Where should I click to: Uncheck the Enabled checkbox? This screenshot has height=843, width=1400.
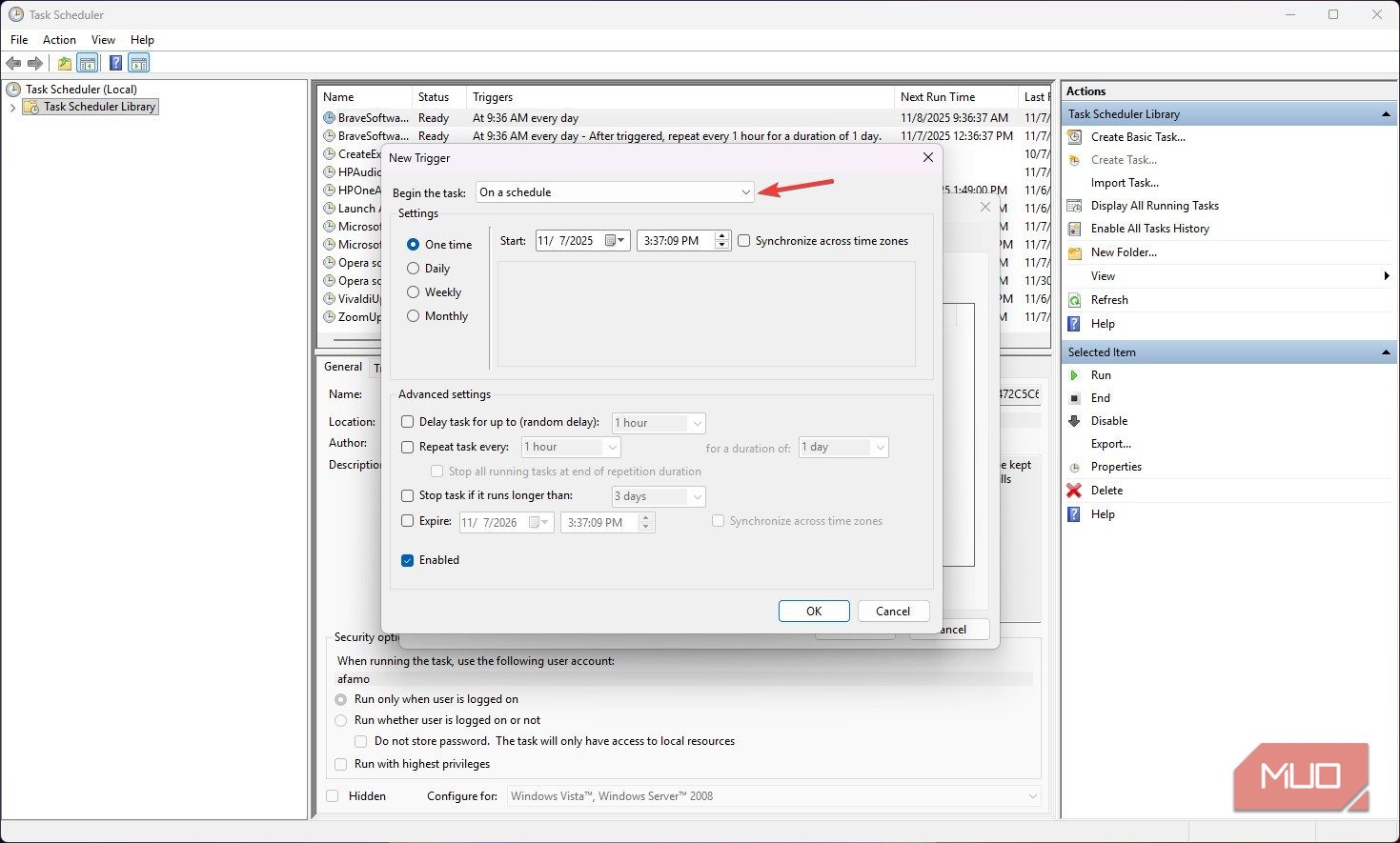(x=408, y=560)
